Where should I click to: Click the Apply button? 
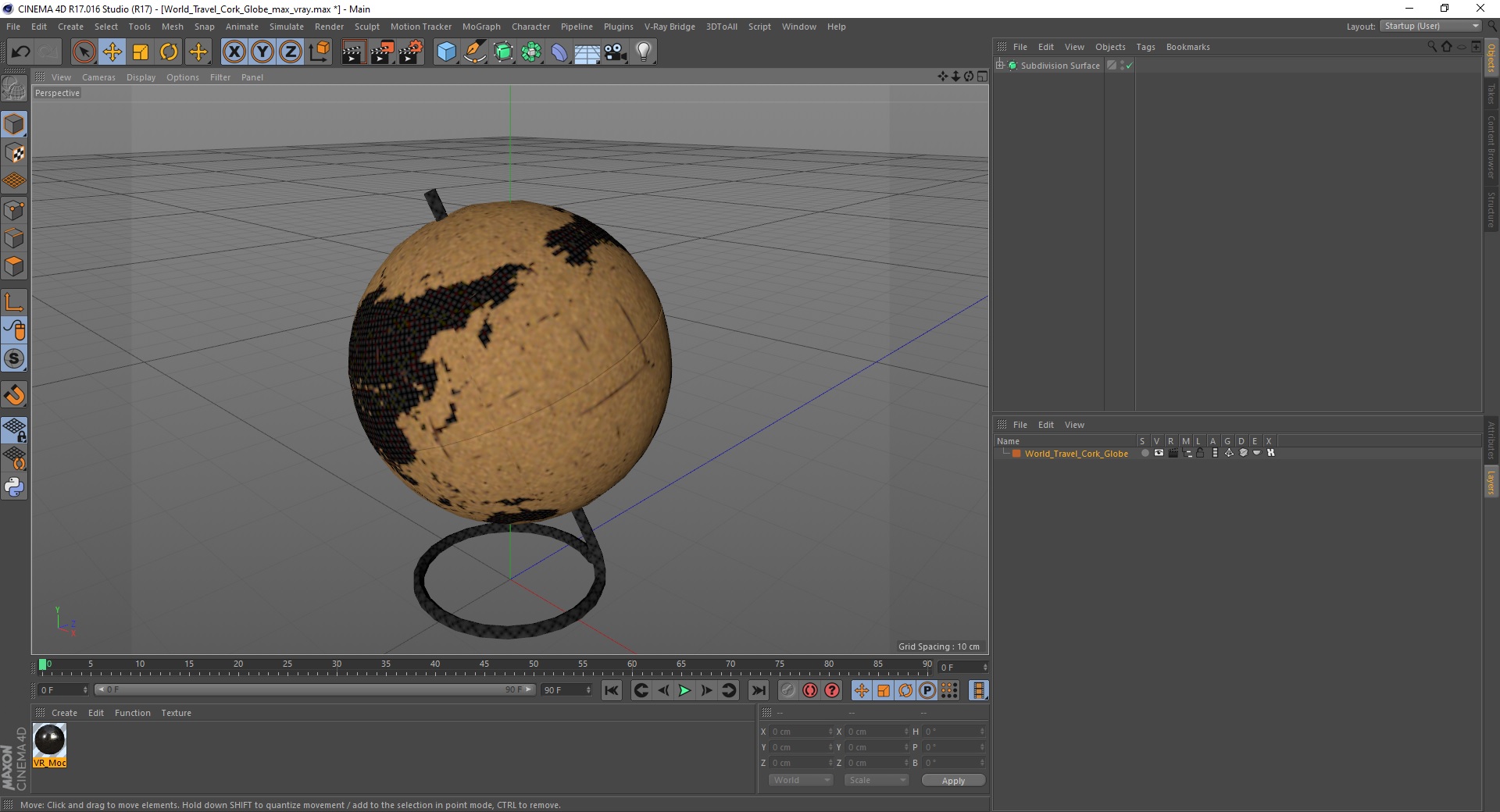953,781
